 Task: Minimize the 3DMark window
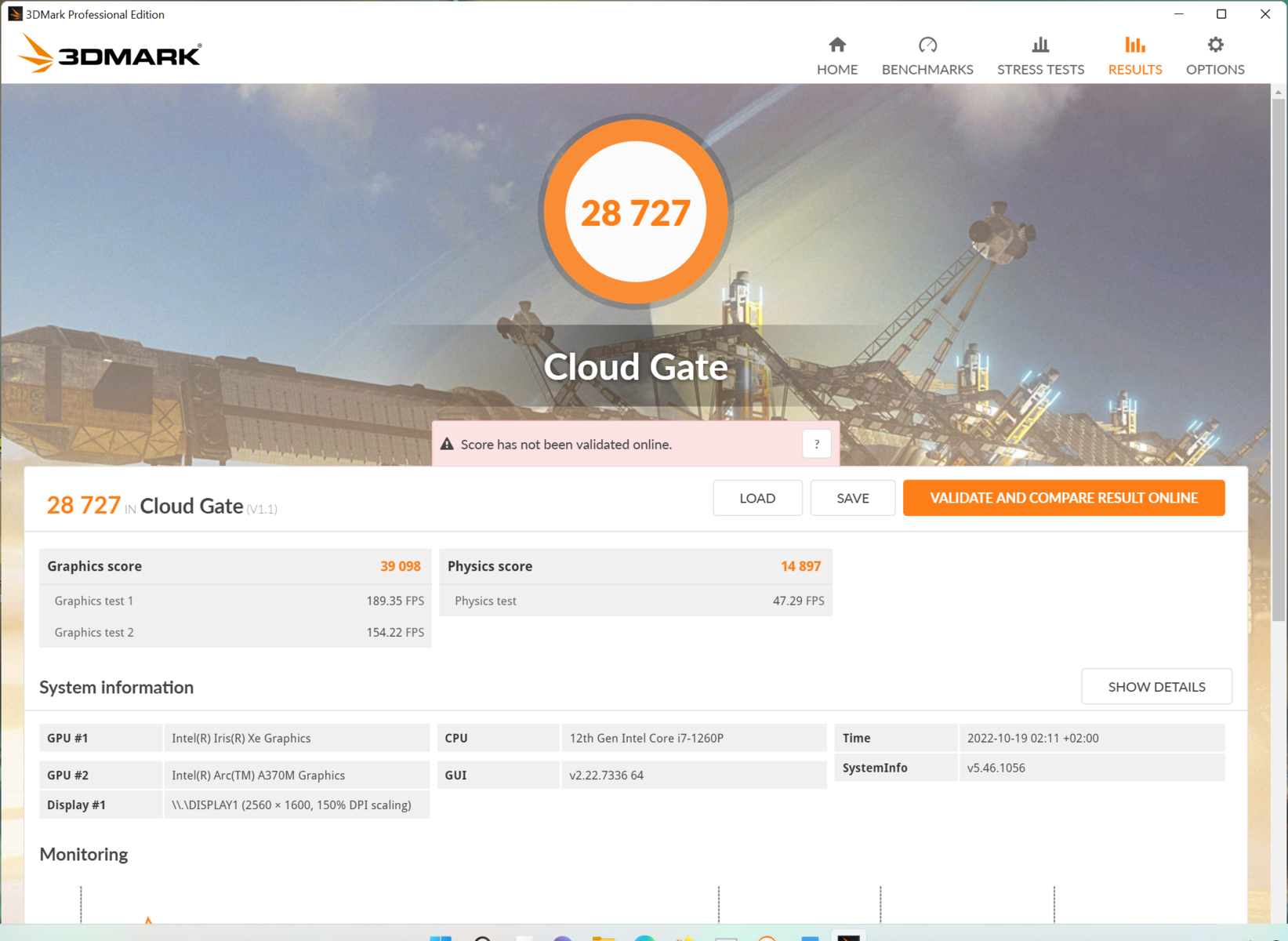click(1178, 14)
